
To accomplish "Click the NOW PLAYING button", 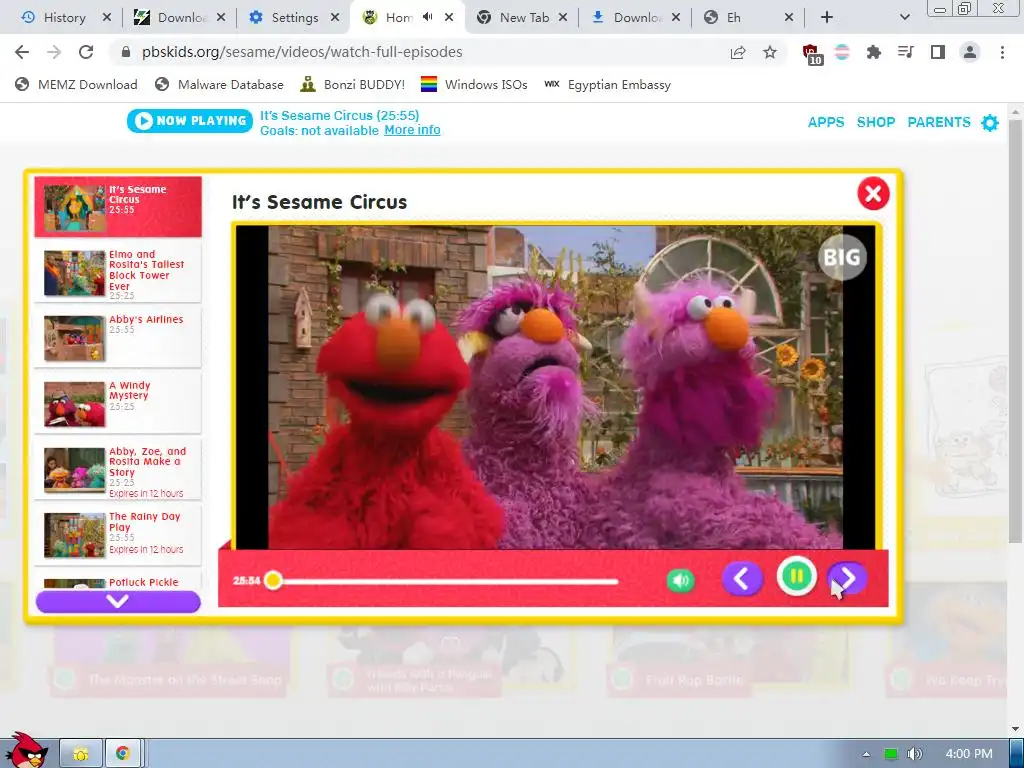I will point(189,121).
